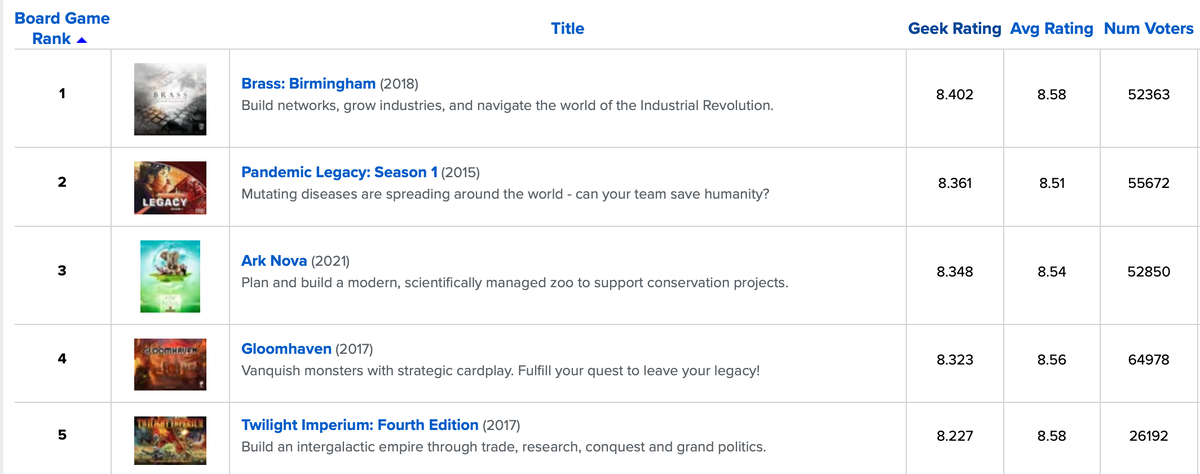
Task: Click Brass: Birmingham's 52363 voter count
Action: (x=1148, y=95)
